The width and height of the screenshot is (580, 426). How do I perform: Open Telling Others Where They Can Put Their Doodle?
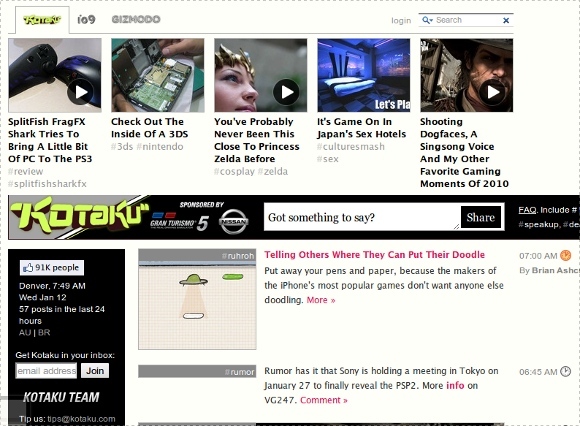click(374, 255)
